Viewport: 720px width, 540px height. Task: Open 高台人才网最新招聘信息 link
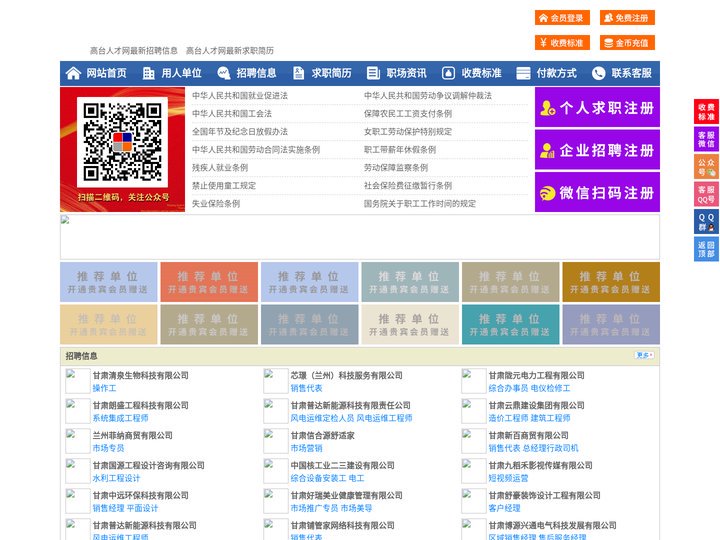pyautogui.click(x=134, y=51)
